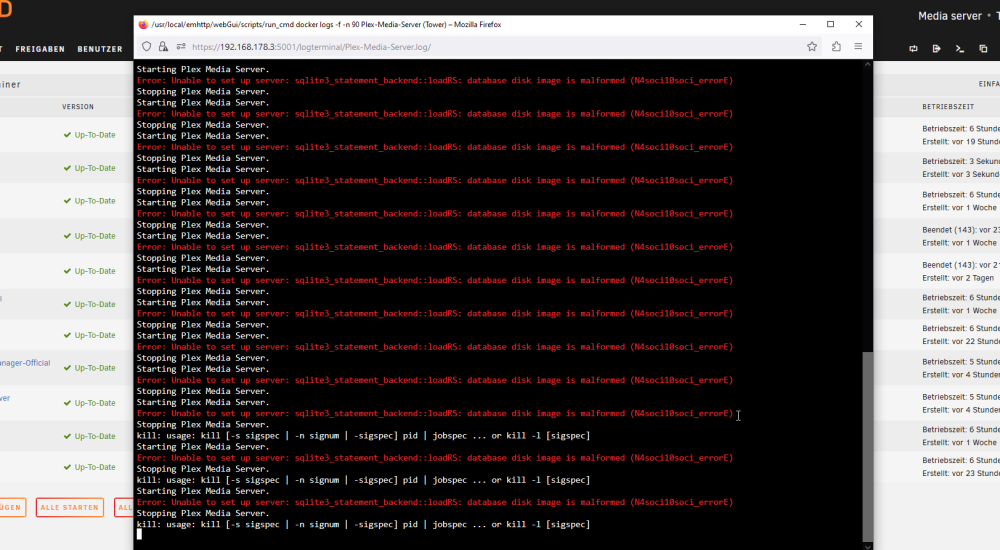Click the VERSION column header
This screenshot has height=550, width=1000.
pos(78,107)
